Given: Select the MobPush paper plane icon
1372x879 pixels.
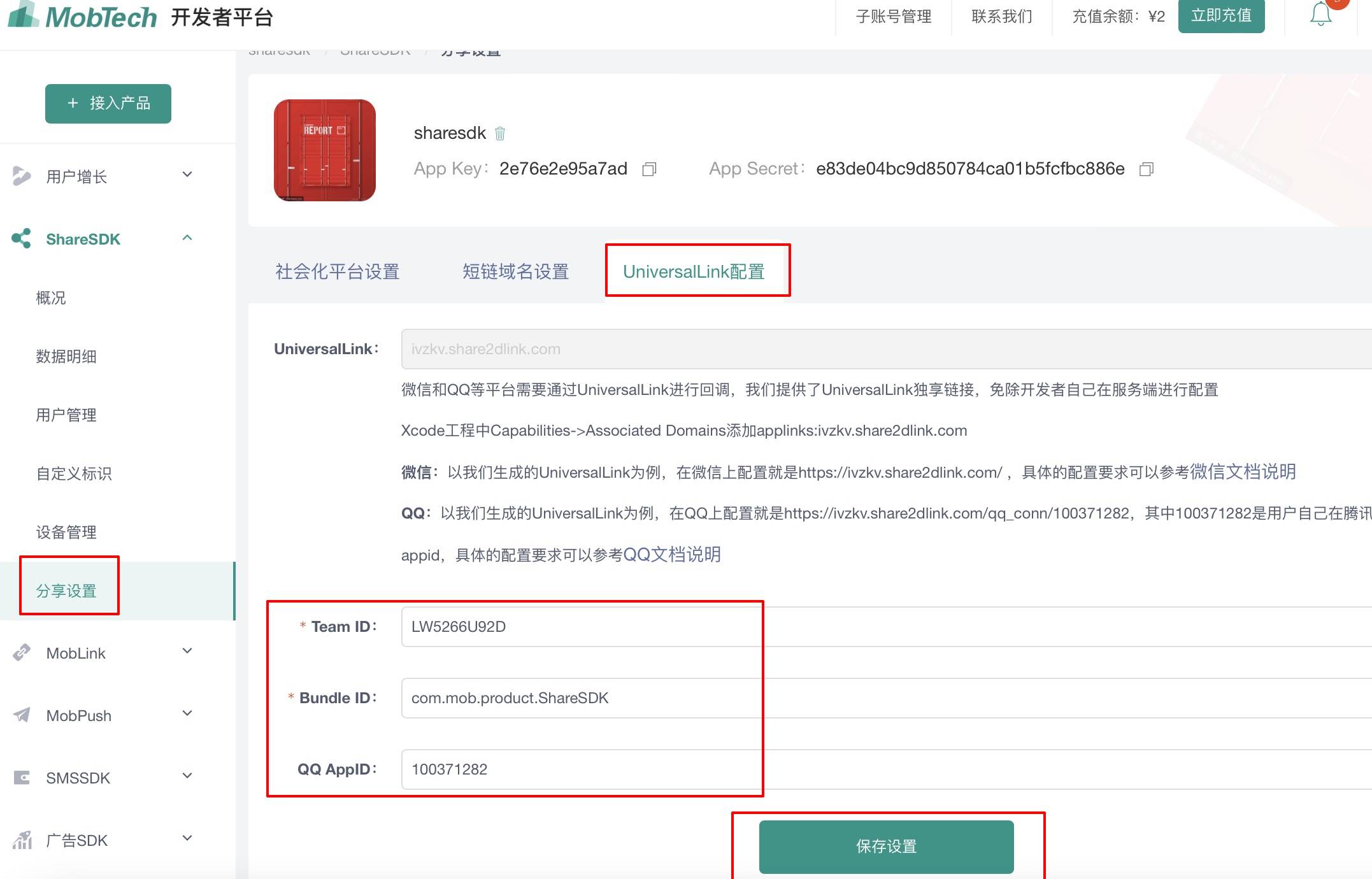Looking at the screenshot, I should [x=21, y=715].
